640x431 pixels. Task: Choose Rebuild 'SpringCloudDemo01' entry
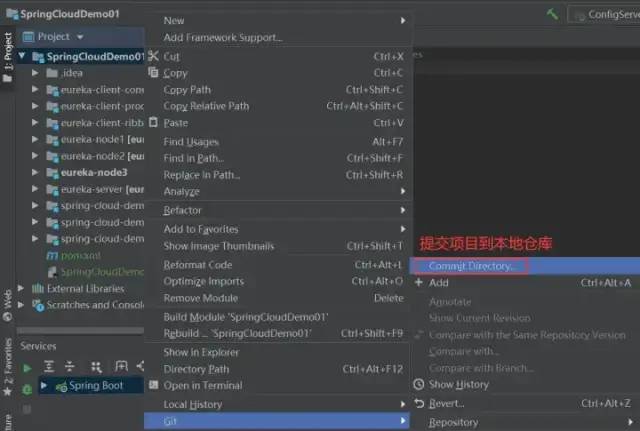tap(279, 333)
